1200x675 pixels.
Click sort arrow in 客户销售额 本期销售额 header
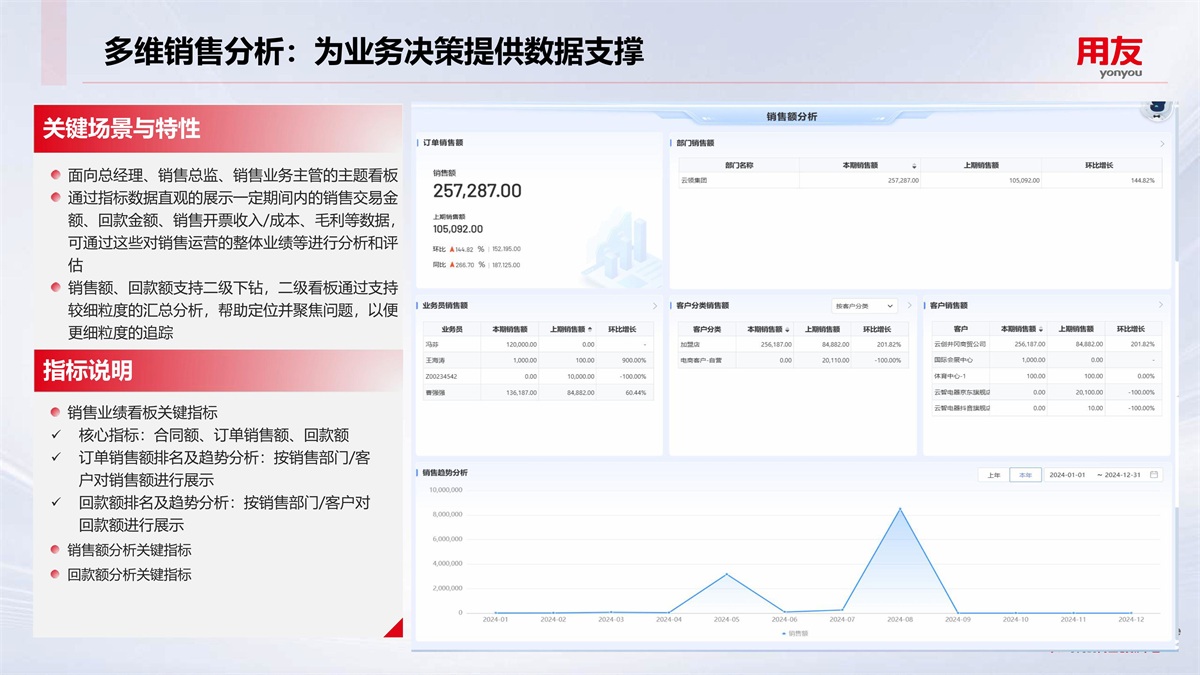pos(1042,329)
